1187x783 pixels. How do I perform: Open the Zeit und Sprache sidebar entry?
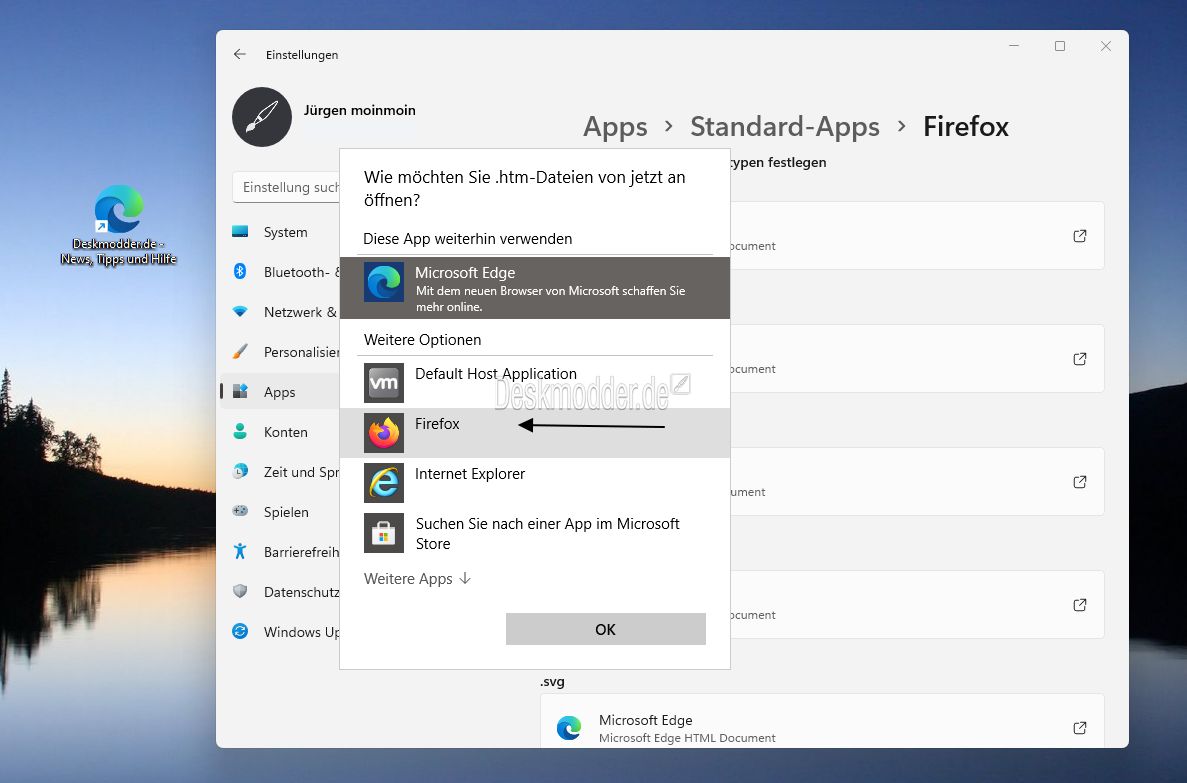click(280, 472)
